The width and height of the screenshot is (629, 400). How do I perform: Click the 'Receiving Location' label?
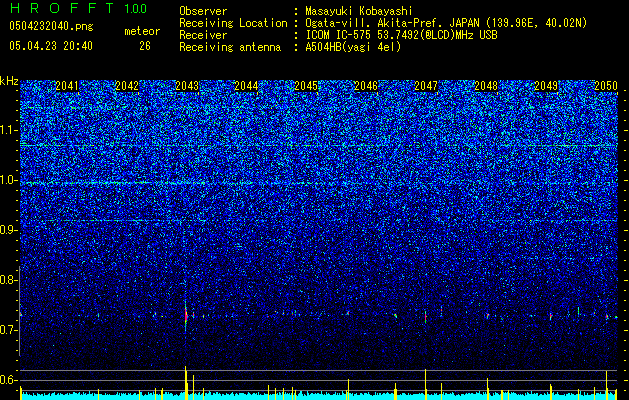[x=233, y=23]
